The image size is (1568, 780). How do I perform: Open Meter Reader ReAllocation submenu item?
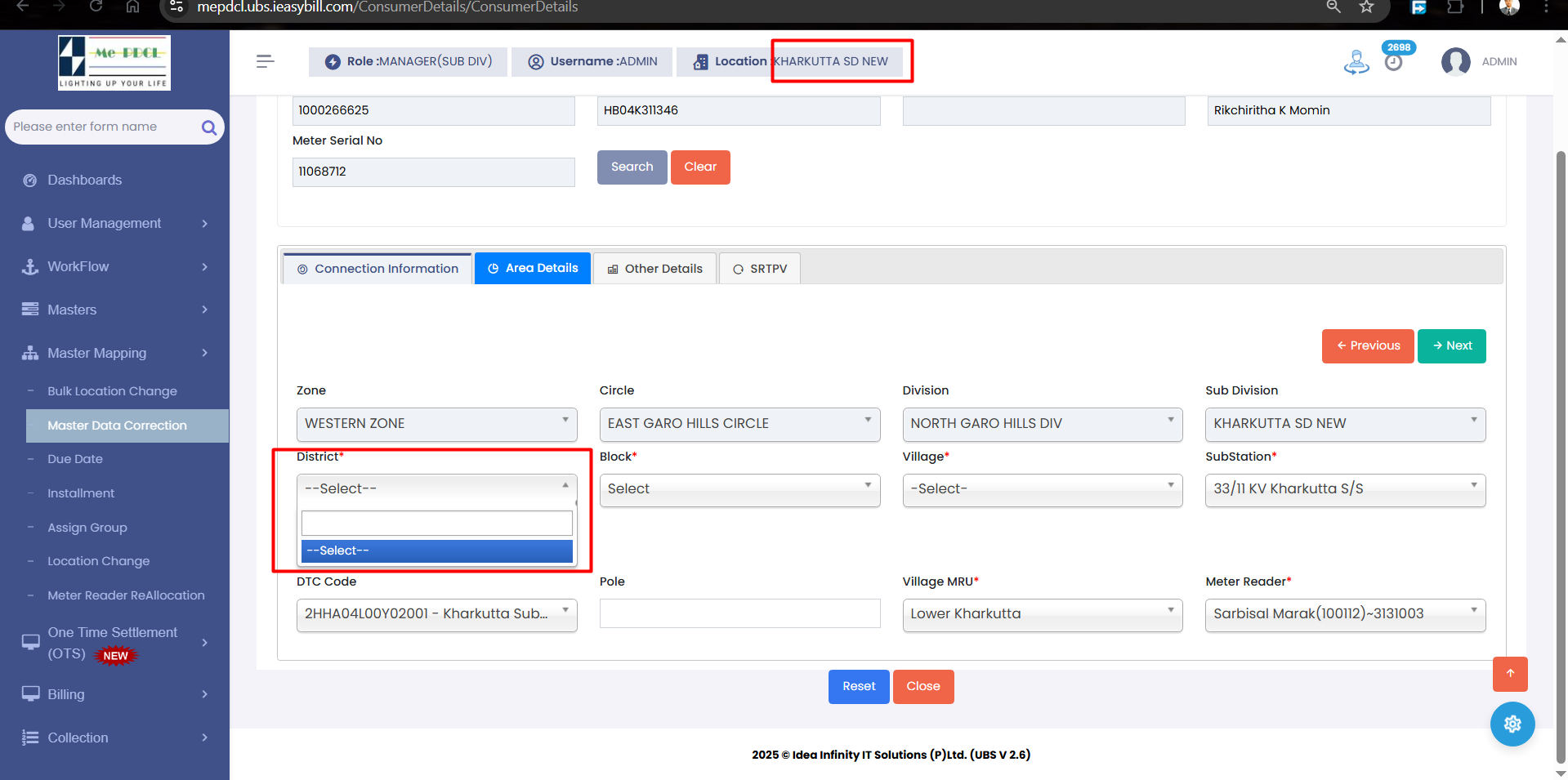[126, 595]
